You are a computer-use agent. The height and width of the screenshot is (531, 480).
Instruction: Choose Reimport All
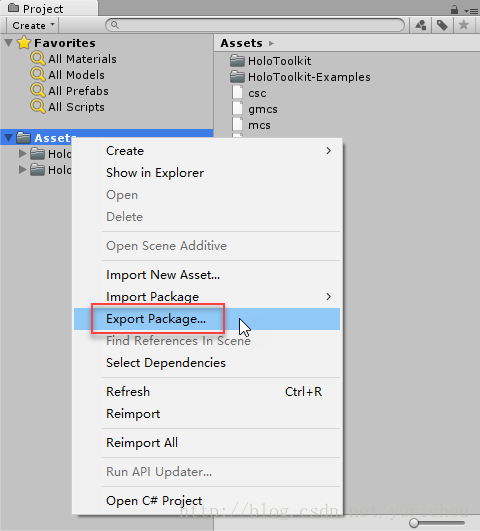(x=207, y=443)
